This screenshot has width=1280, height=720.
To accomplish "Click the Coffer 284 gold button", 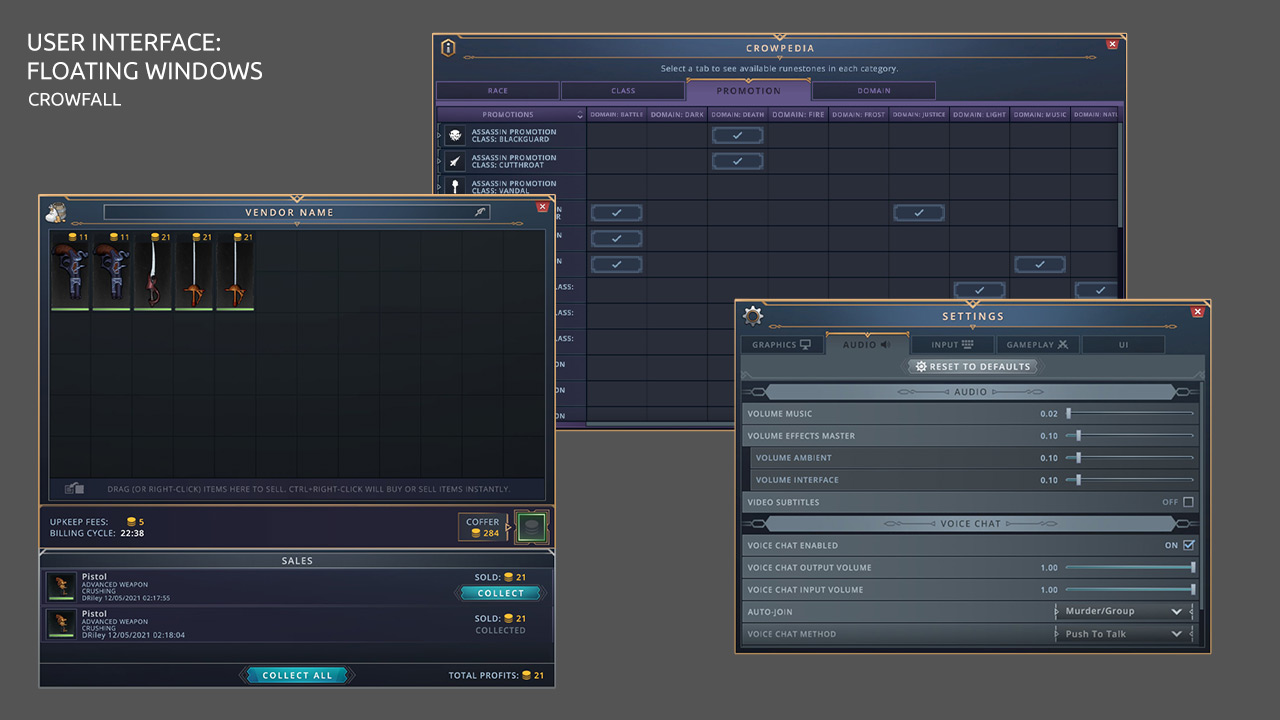I will pos(483,528).
